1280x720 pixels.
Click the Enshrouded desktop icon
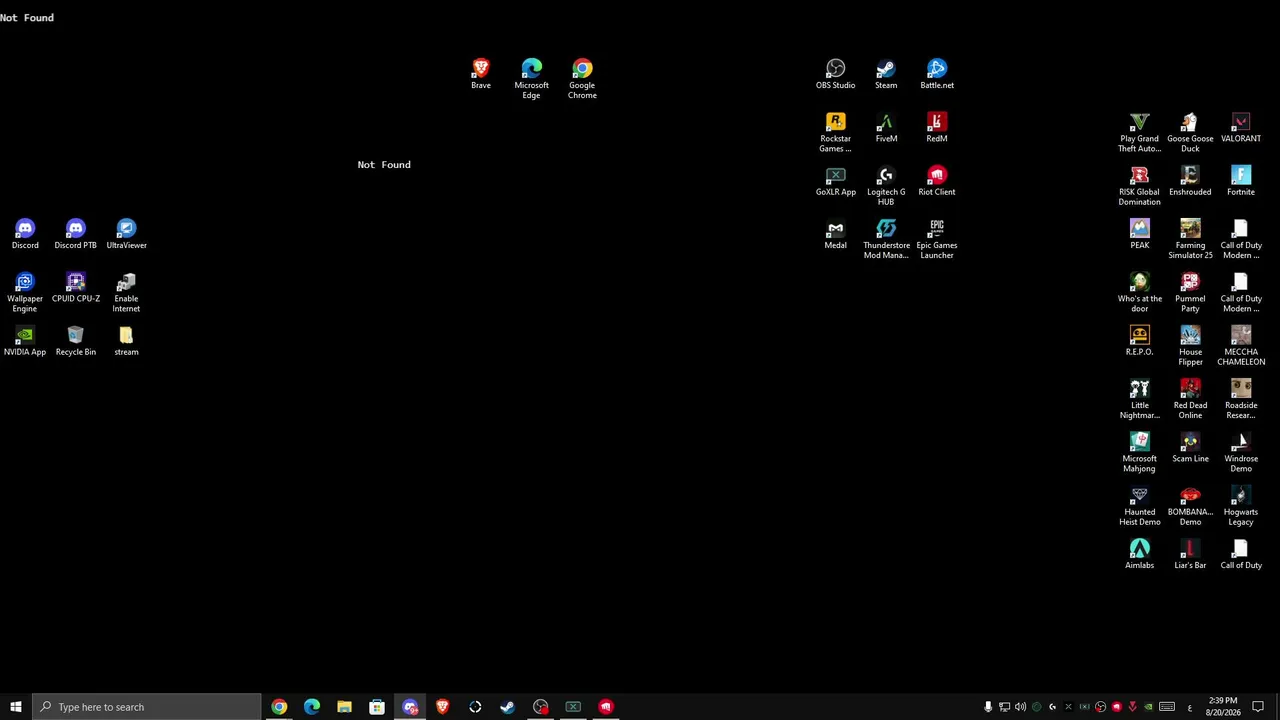(1190, 181)
